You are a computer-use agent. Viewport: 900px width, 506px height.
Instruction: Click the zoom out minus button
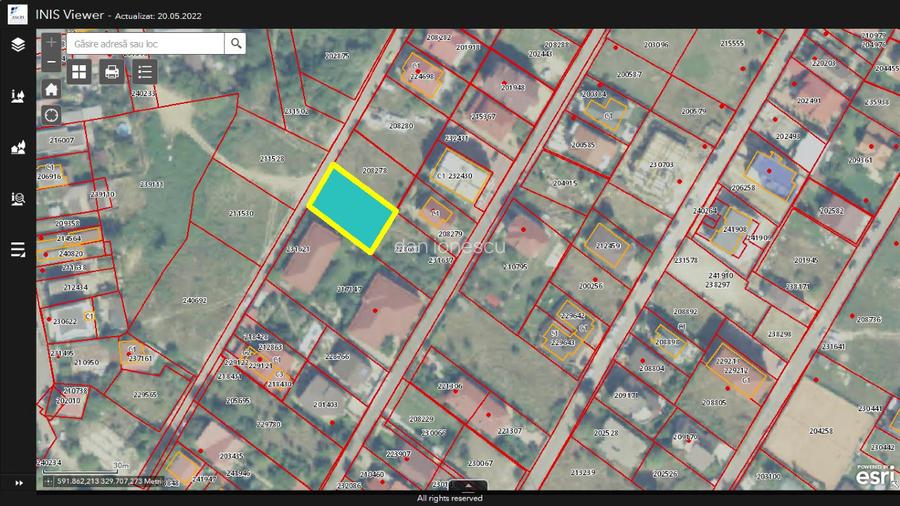pos(52,62)
